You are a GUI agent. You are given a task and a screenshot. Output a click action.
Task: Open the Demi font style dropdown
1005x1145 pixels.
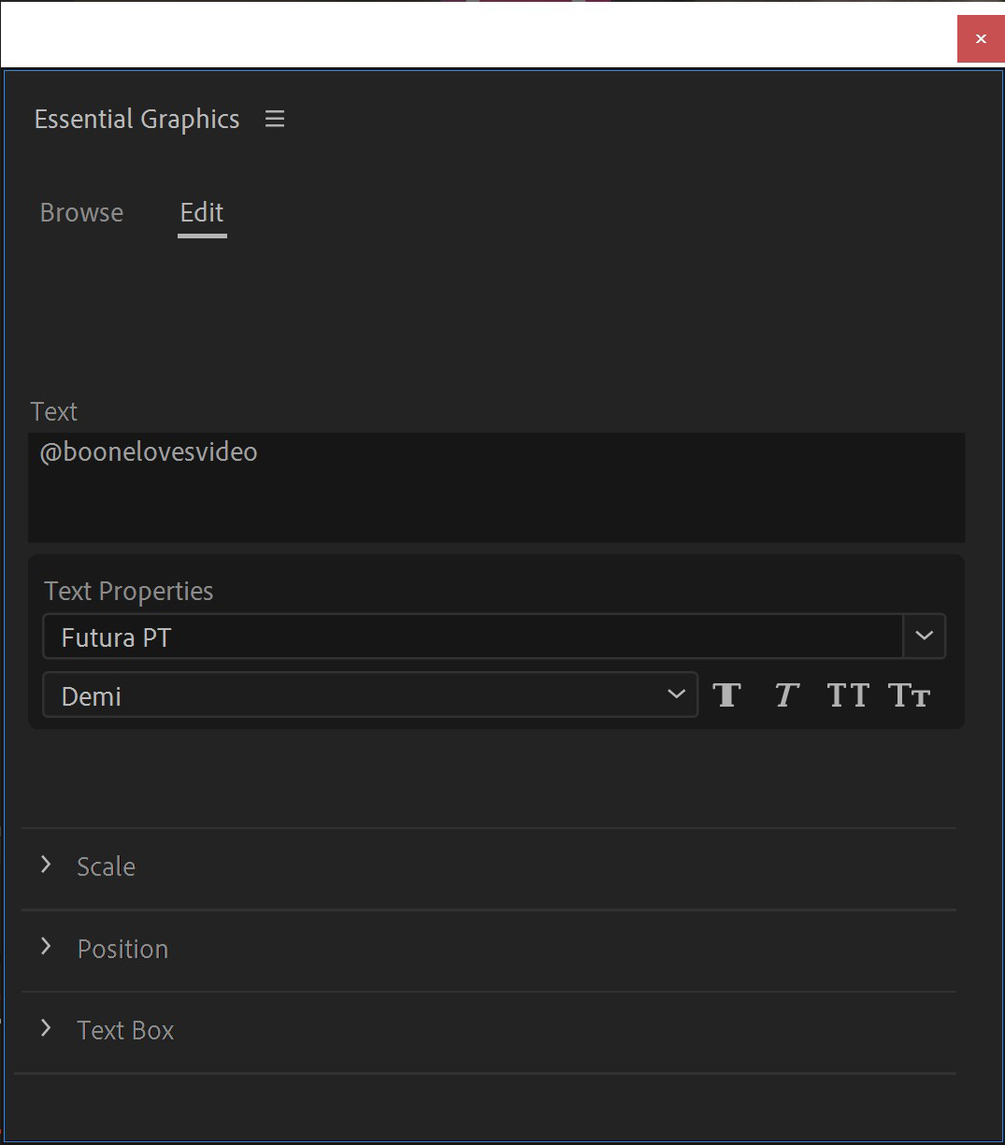point(370,695)
